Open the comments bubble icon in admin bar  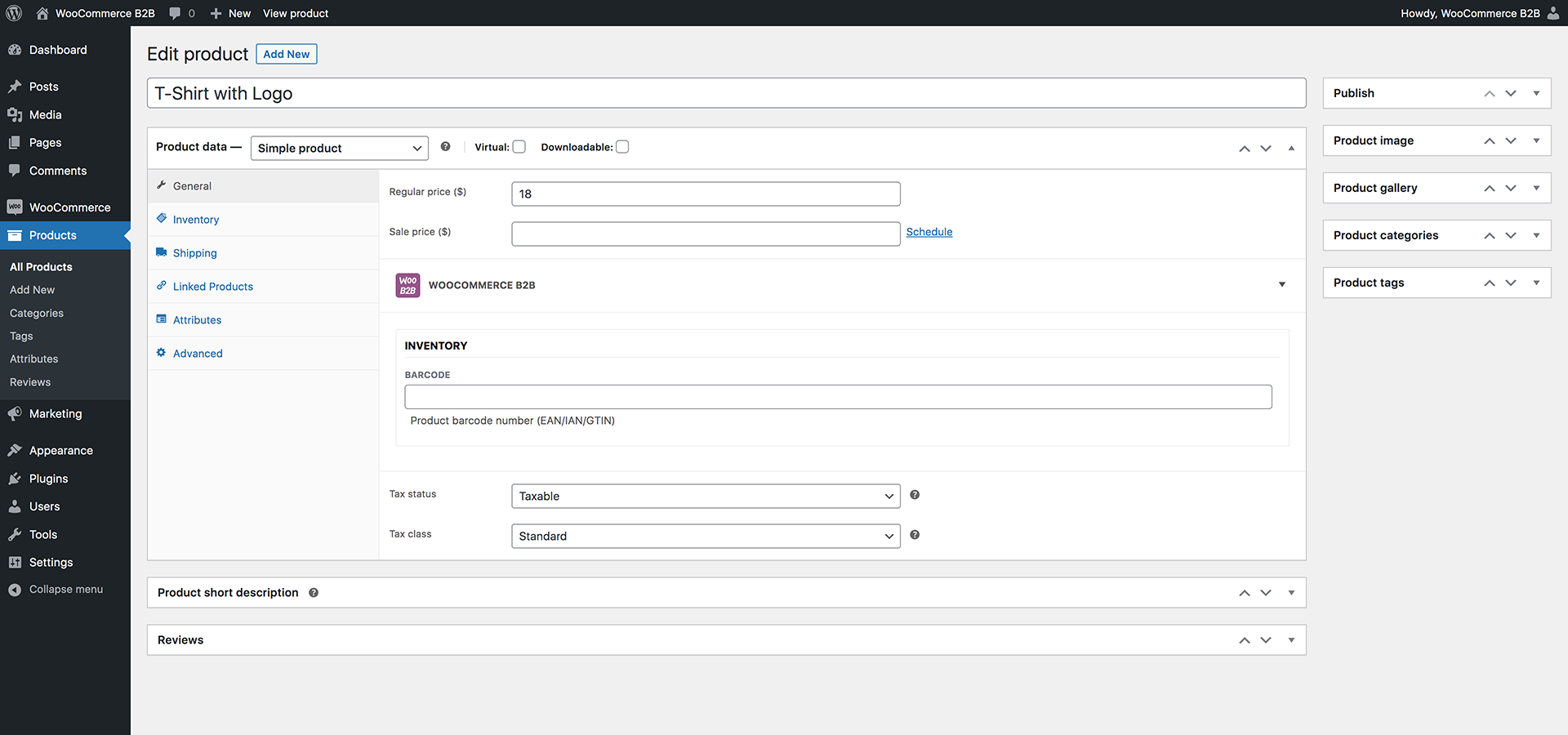coord(176,13)
